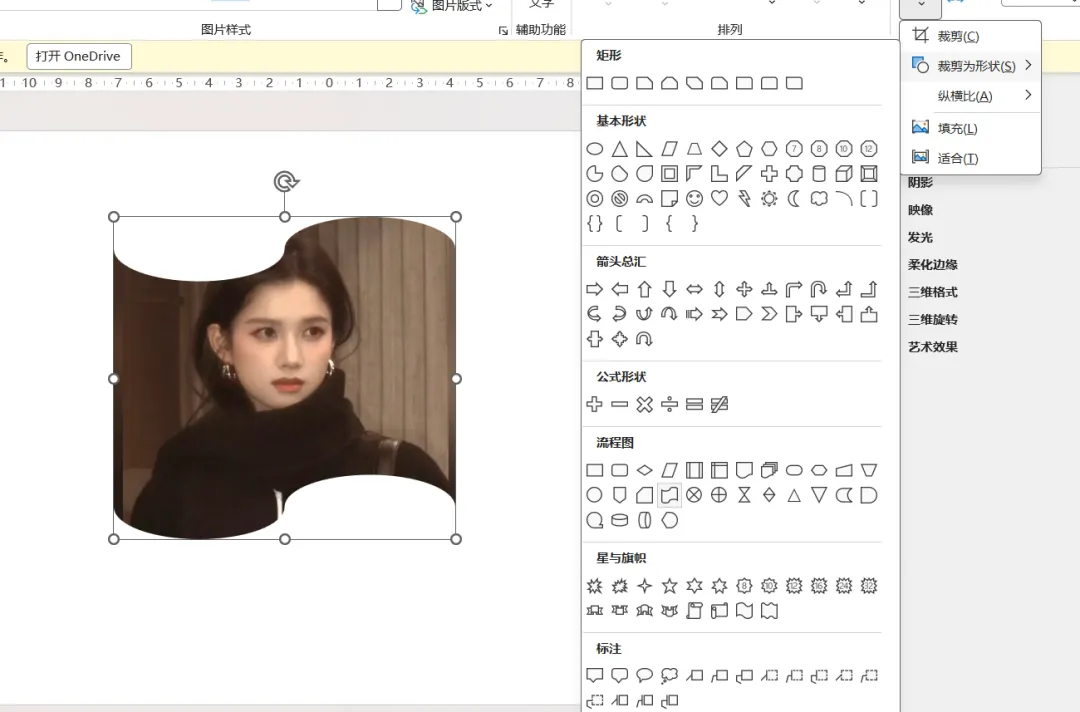Screen dimensions: 1080x712
Task: Pick the Moon basic shape
Action: pyautogui.click(x=794, y=199)
